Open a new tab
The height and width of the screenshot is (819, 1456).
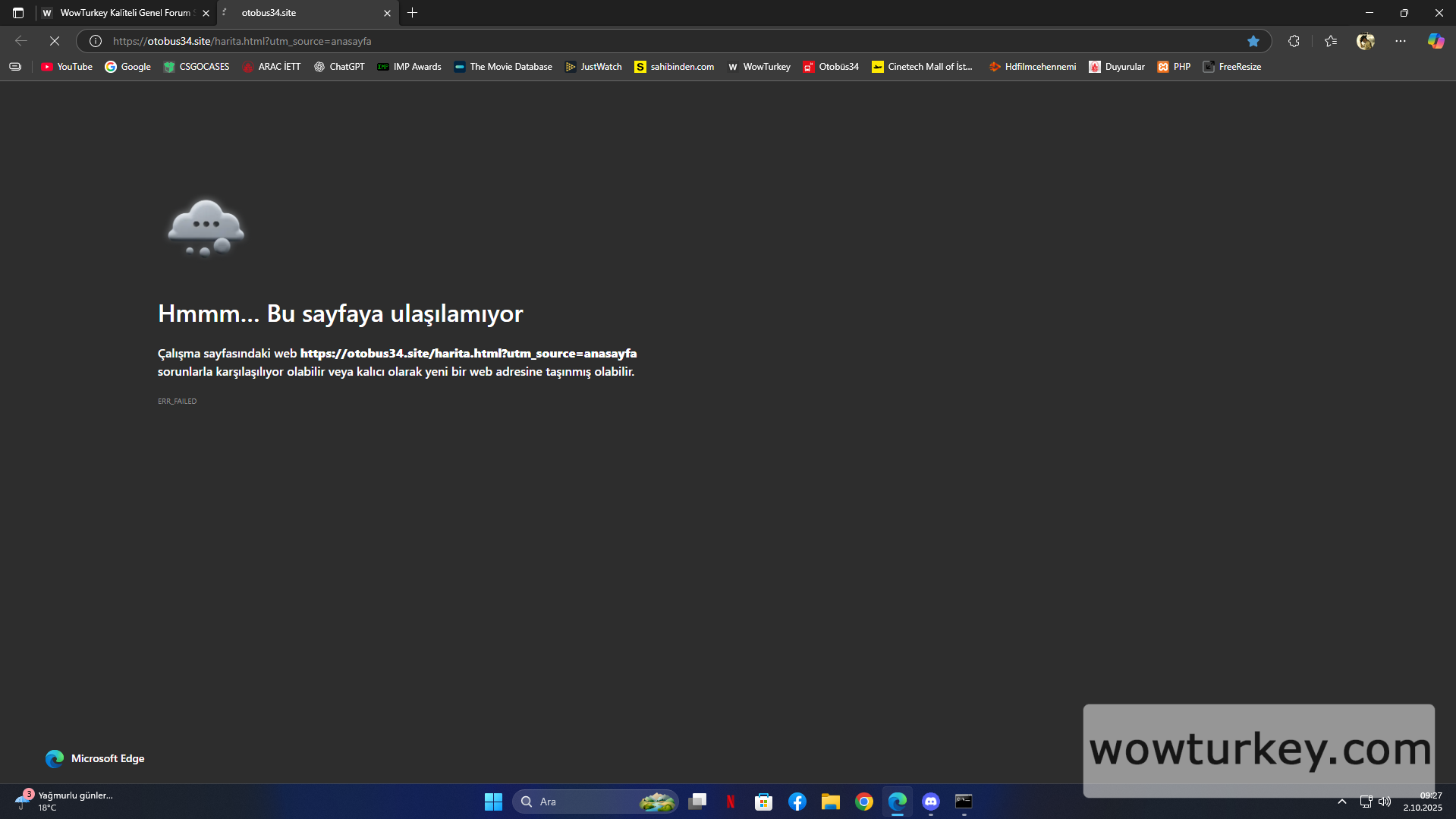pos(412,13)
